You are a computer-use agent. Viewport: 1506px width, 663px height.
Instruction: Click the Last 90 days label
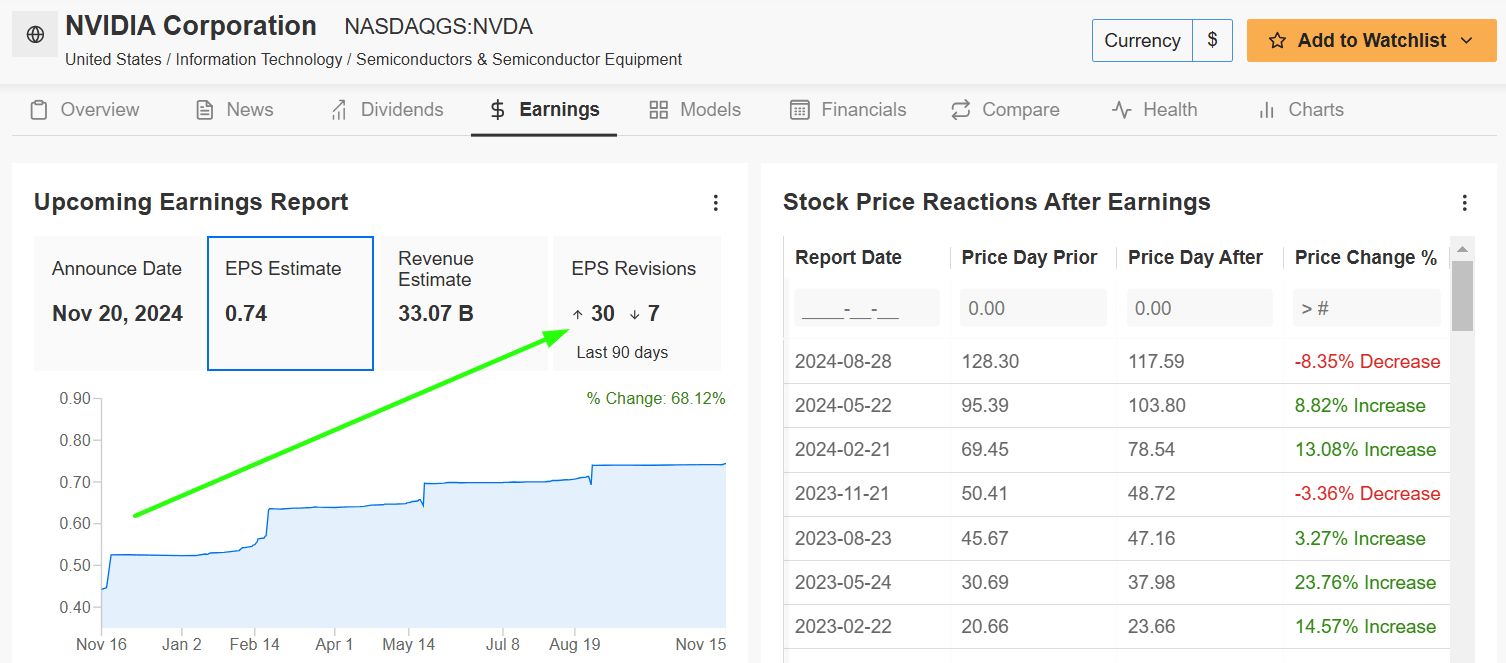[622, 352]
